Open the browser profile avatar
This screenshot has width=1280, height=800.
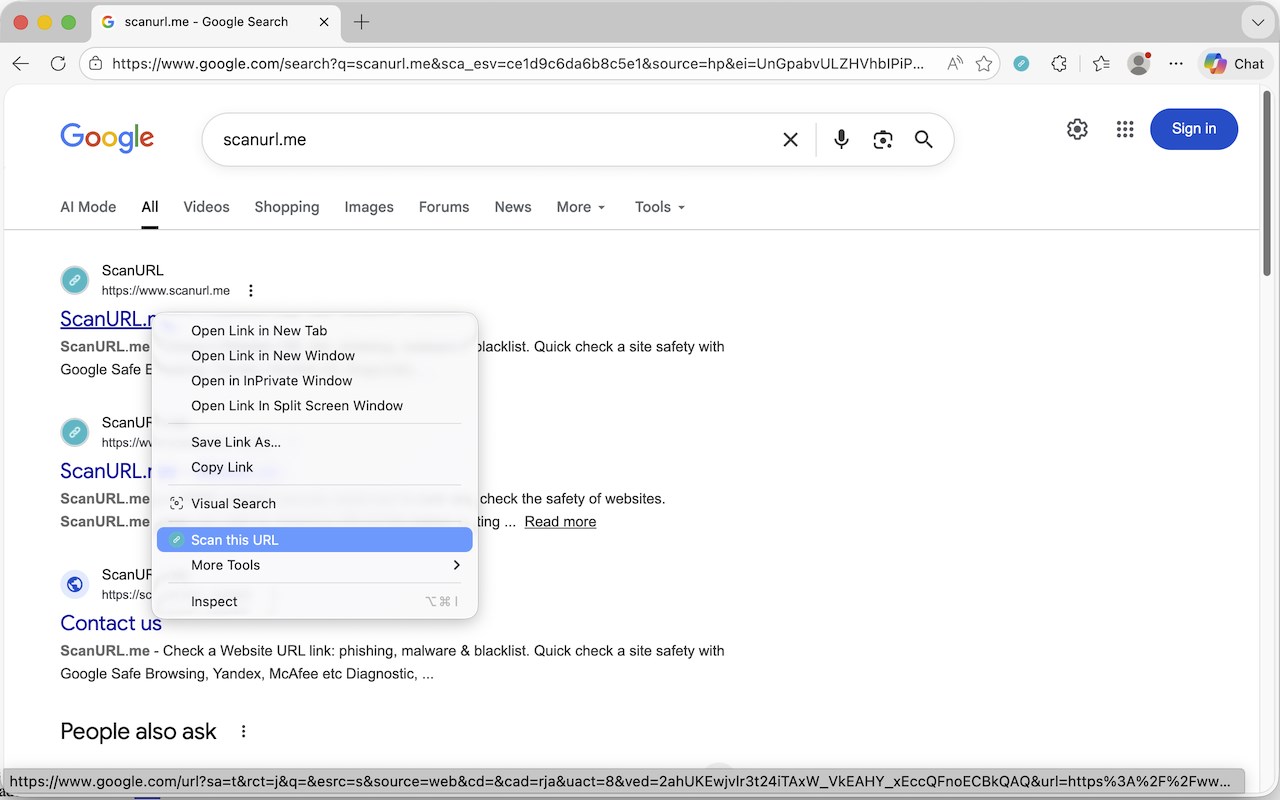(1138, 63)
